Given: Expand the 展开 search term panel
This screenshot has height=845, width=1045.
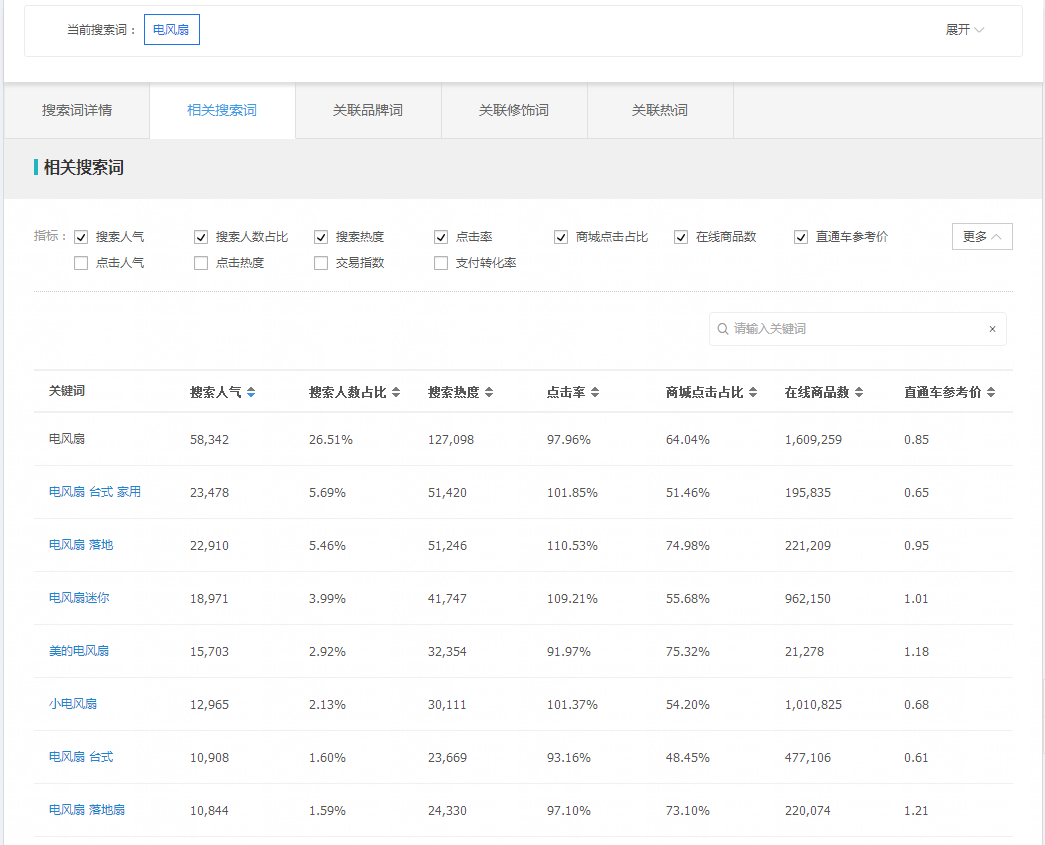Looking at the screenshot, I should pyautogui.click(x=964, y=30).
